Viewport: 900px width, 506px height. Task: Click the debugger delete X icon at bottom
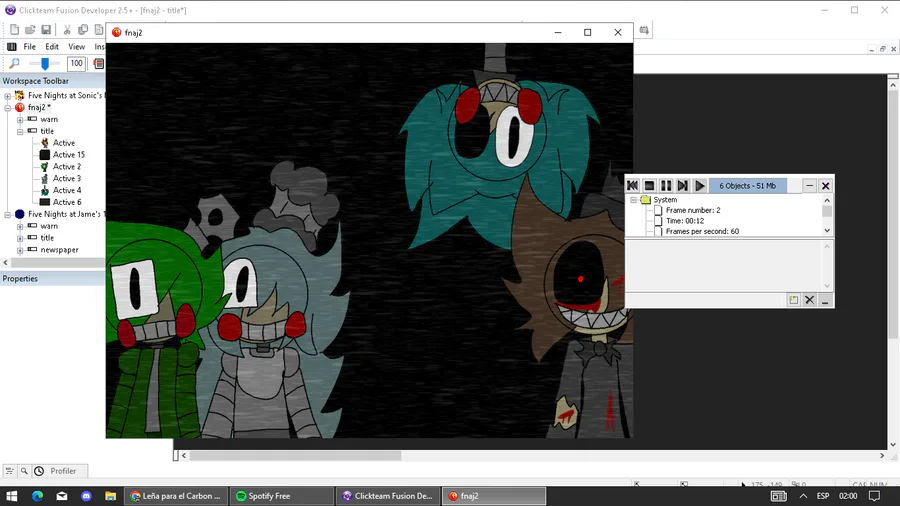tap(809, 299)
